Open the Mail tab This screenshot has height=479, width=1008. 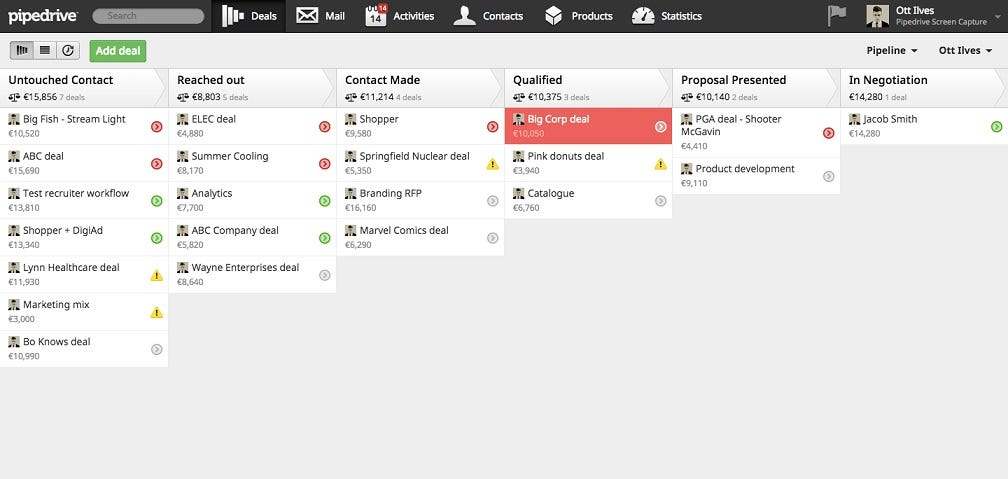click(x=320, y=16)
